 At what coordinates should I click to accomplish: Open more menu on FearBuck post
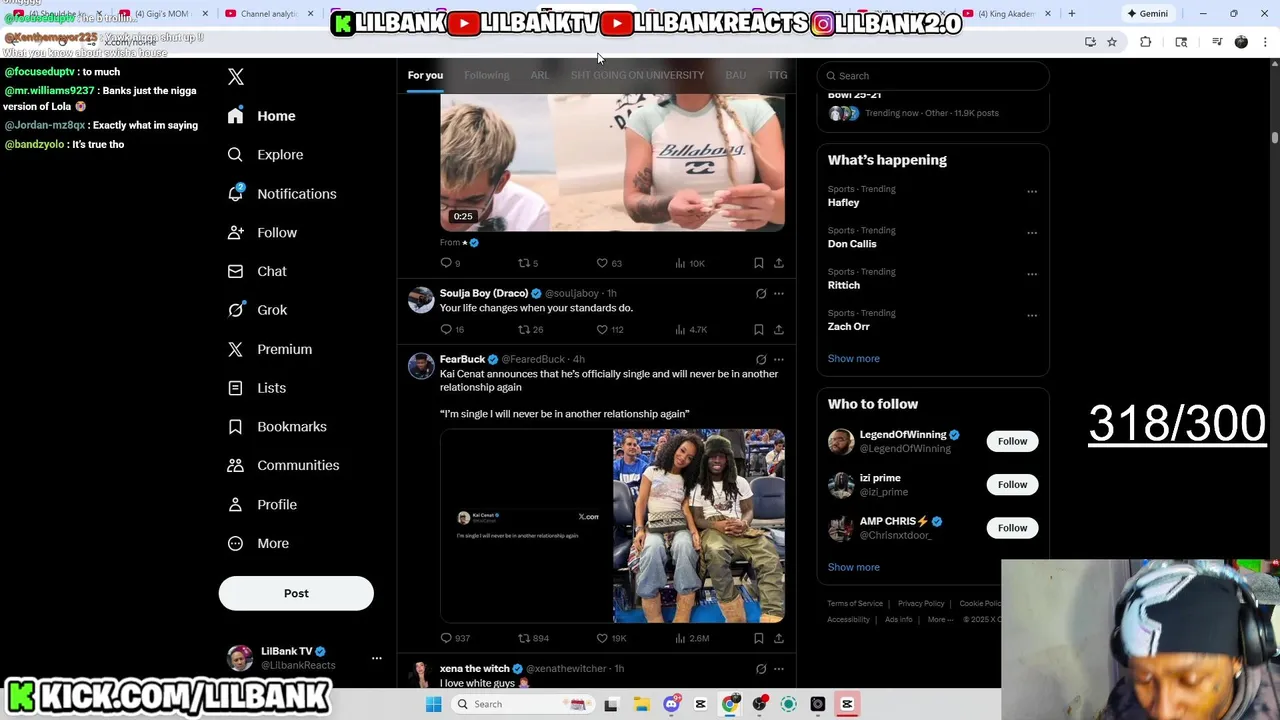(779, 359)
